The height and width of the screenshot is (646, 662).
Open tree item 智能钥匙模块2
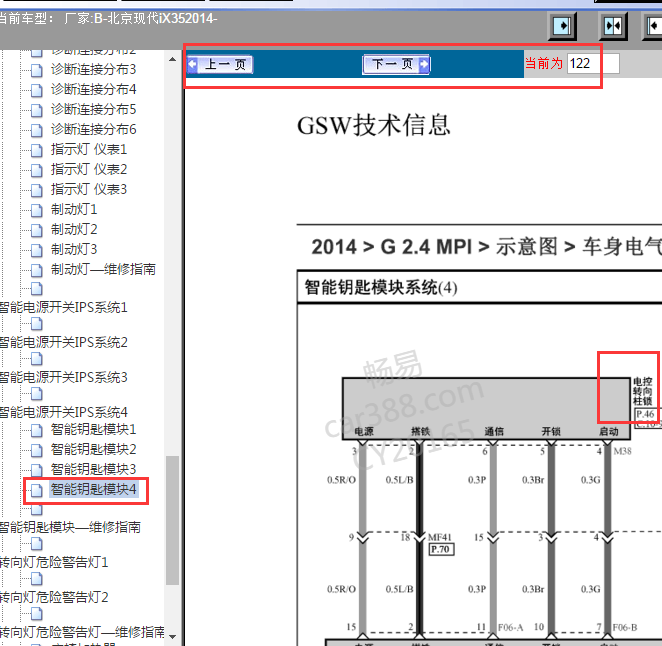(x=93, y=449)
